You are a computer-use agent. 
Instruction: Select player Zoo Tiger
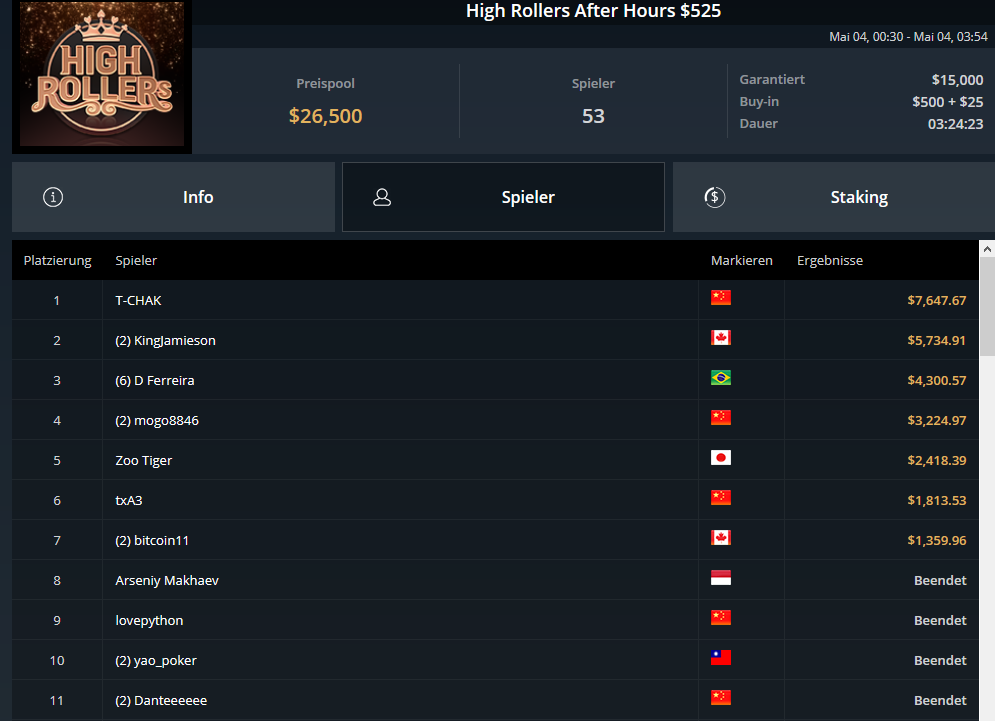[x=143, y=460]
